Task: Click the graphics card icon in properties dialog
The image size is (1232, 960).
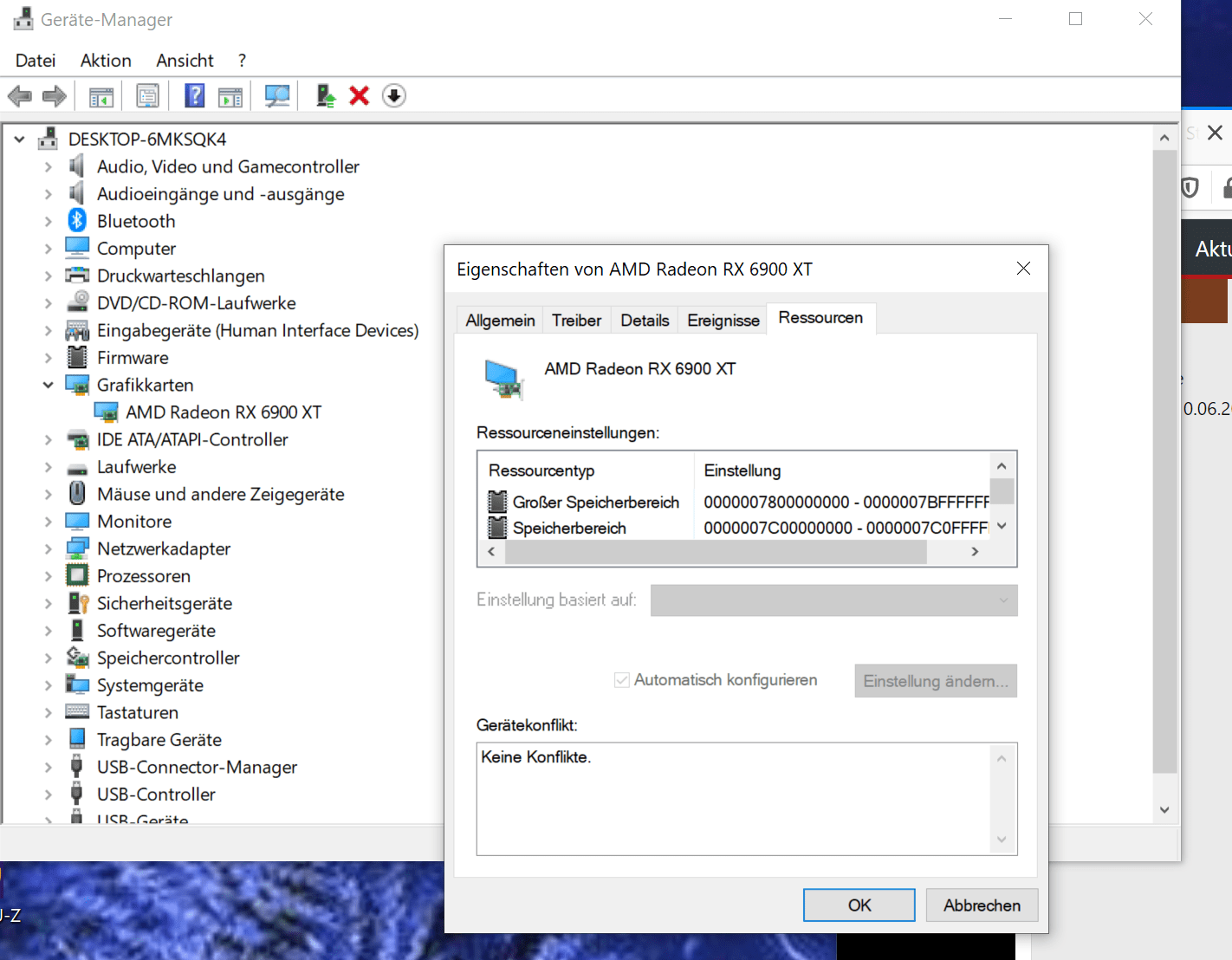Action: pyautogui.click(x=504, y=379)
